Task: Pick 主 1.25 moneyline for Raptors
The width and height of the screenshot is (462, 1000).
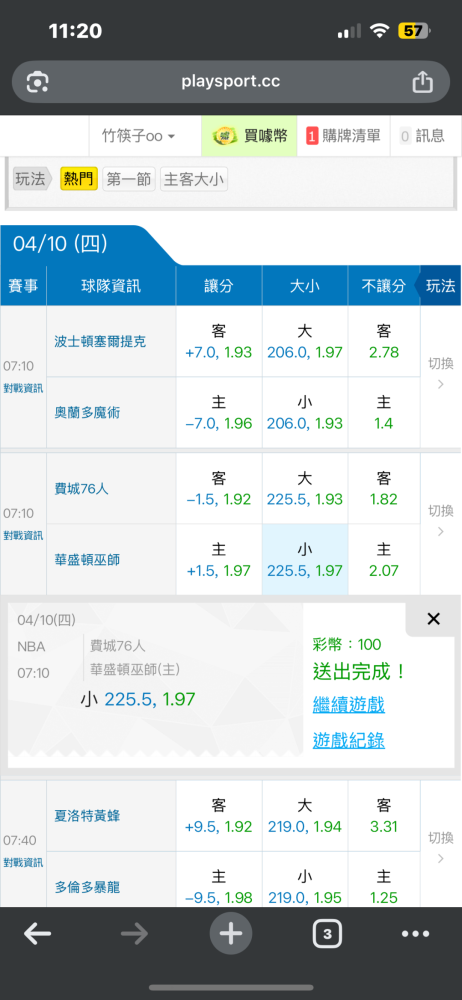Action: [384, 880]
